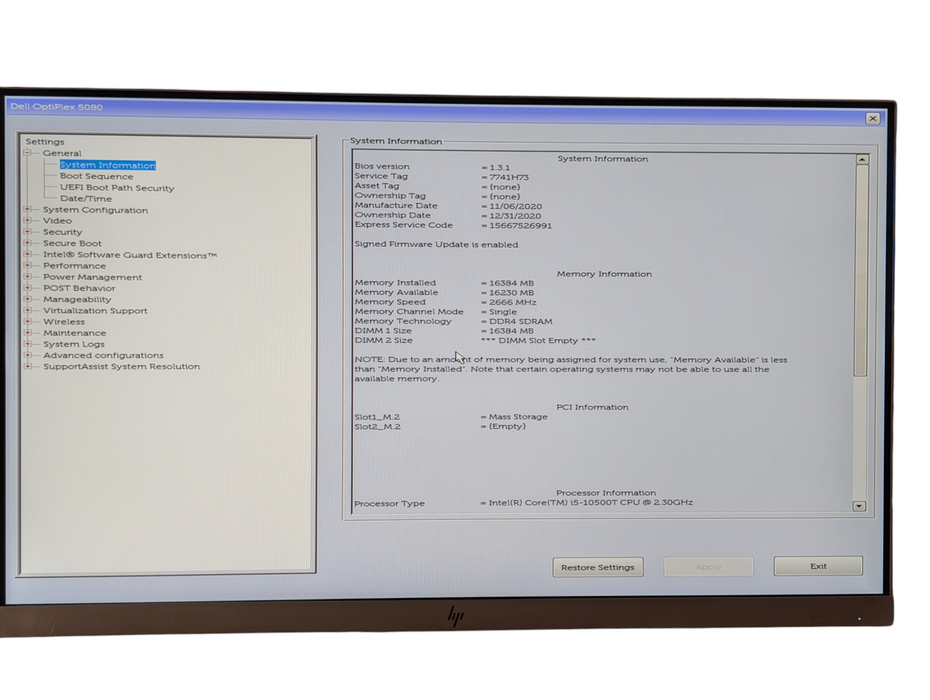Image resolution: width=930 pixels, height=700 pixels.
Task: Click Express Service Code value 15667526991
Action: tap(520, 225)
